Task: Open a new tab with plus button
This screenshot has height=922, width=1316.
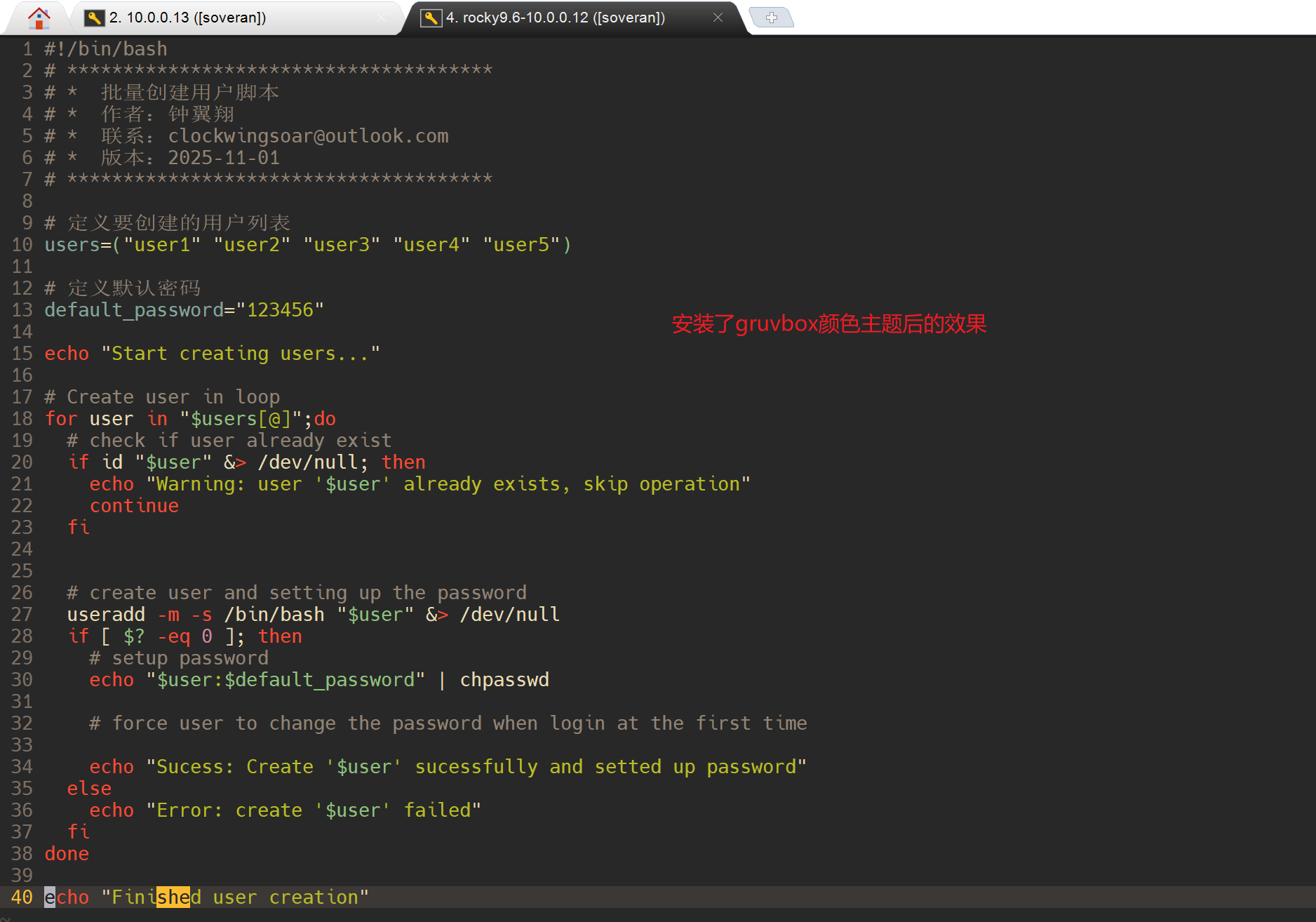Action: coord(771,18)
